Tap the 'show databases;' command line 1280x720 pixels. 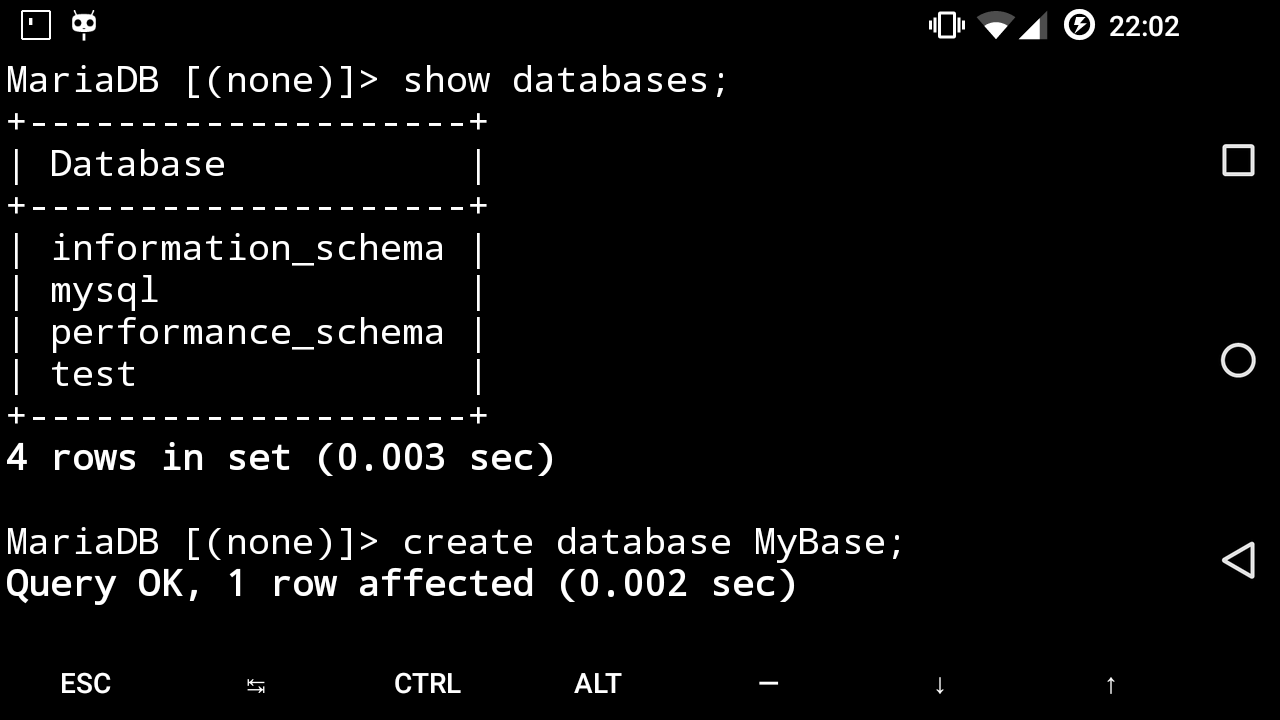click(x=368, y=80)
